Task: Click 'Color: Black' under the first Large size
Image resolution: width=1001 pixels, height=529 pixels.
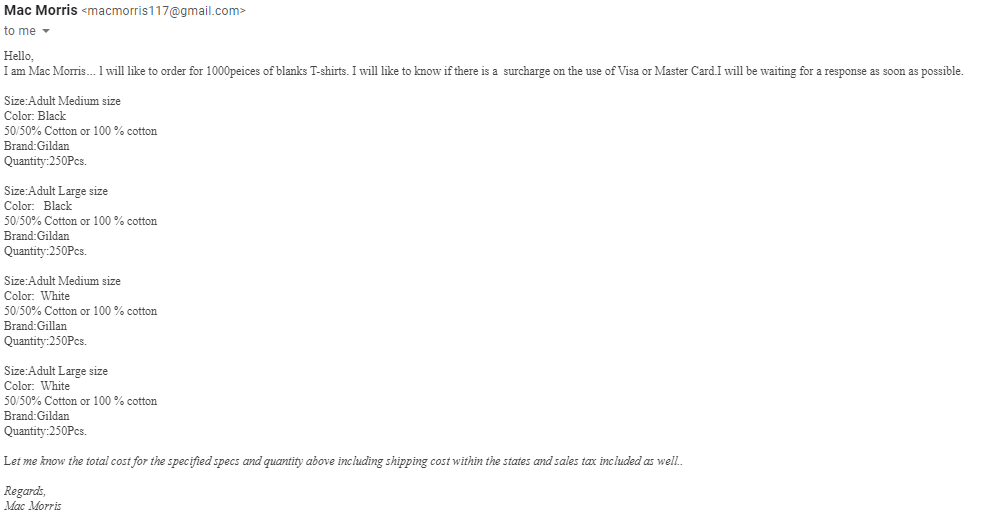Action: click(x=38, y=206)
